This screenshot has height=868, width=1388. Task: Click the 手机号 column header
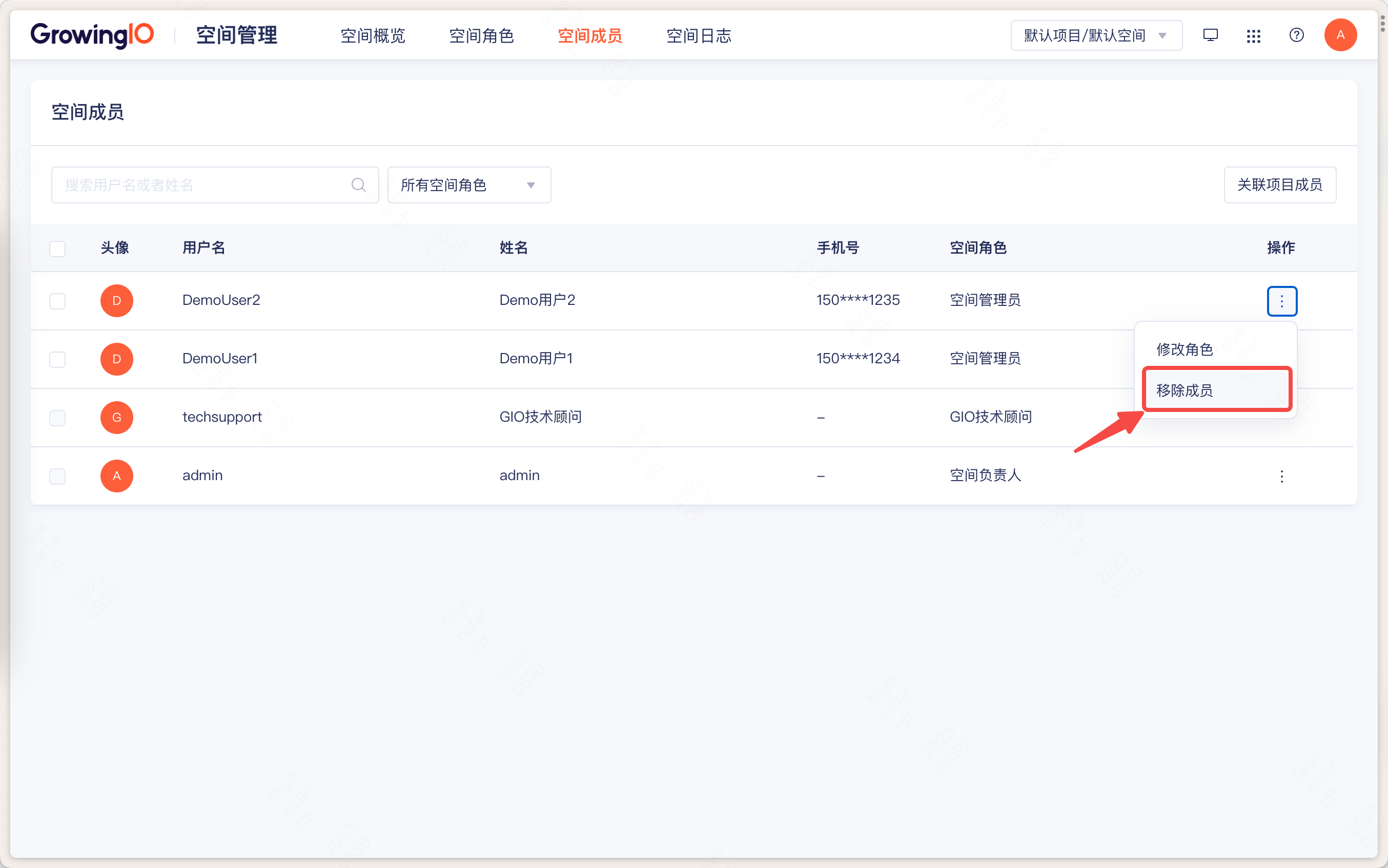pos(838,247)
